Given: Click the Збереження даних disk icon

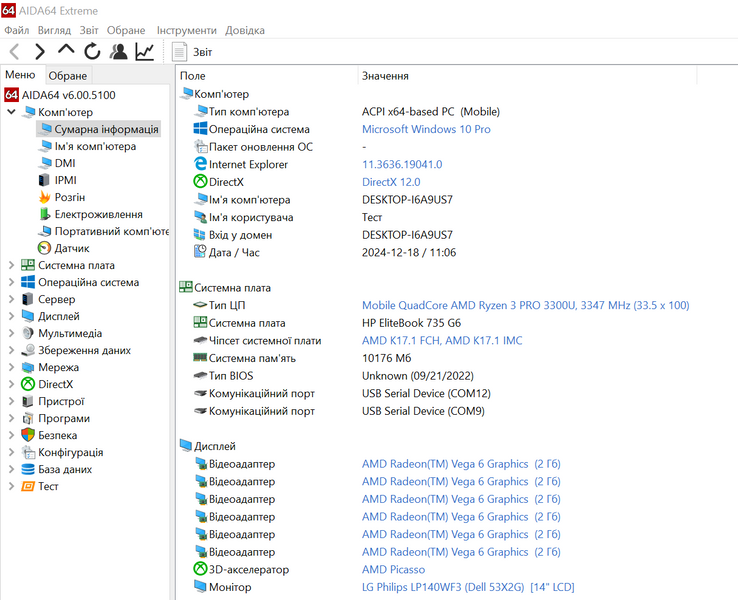Looking at the screenshot, I should click(x=28, y=350).
